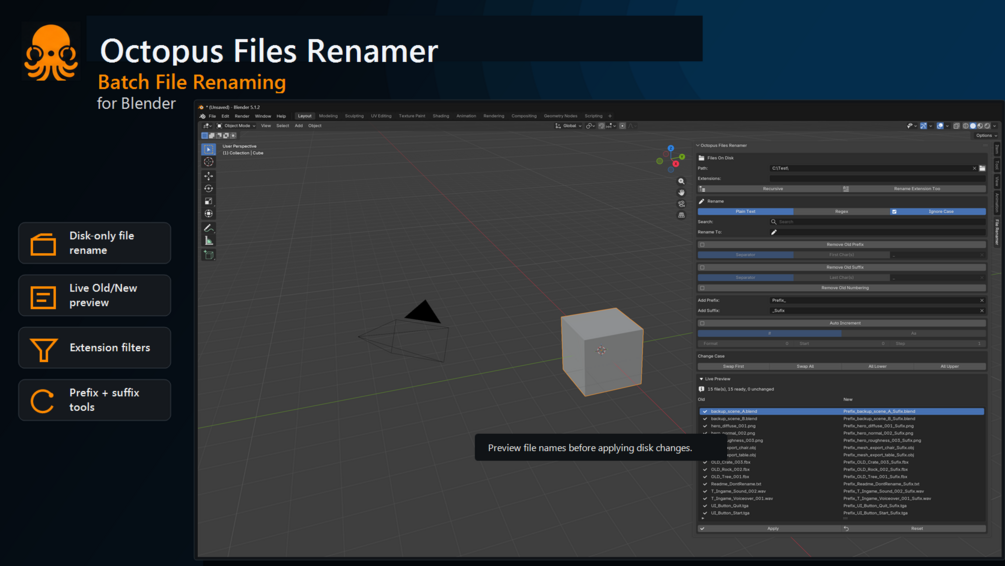
Task: Click the Search input field
Action: point(877,222)
